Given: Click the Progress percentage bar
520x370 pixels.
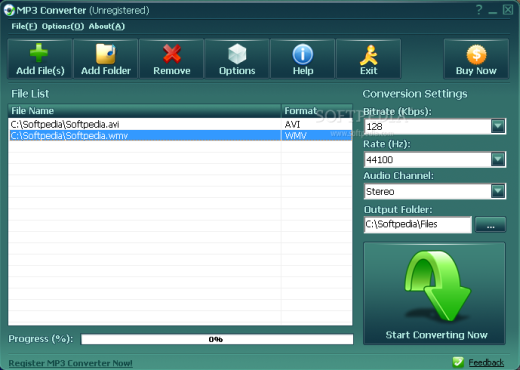Looking at the screenshot, I should pos(217,339).
